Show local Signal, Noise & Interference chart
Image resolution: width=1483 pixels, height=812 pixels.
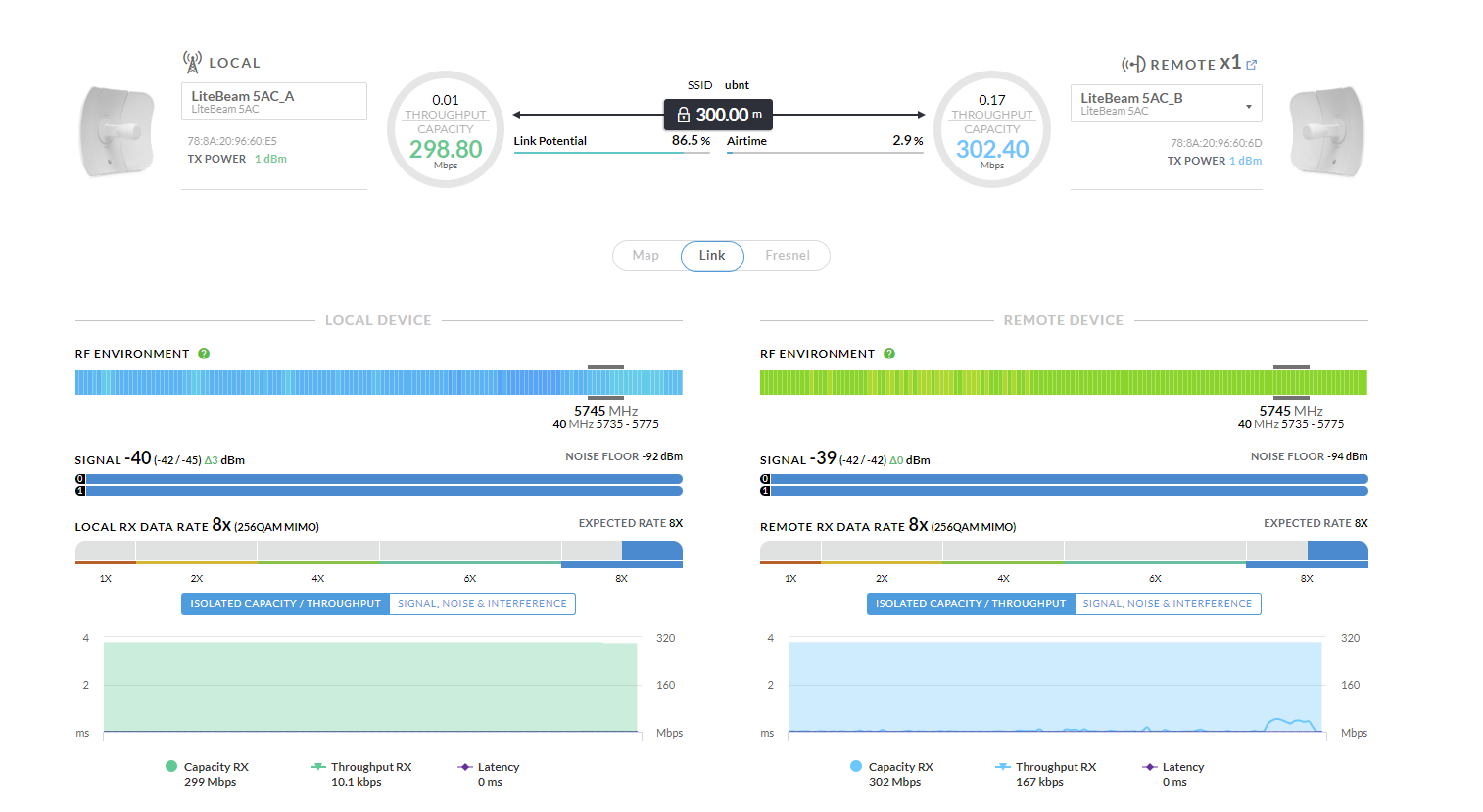[x=482, y=604]
